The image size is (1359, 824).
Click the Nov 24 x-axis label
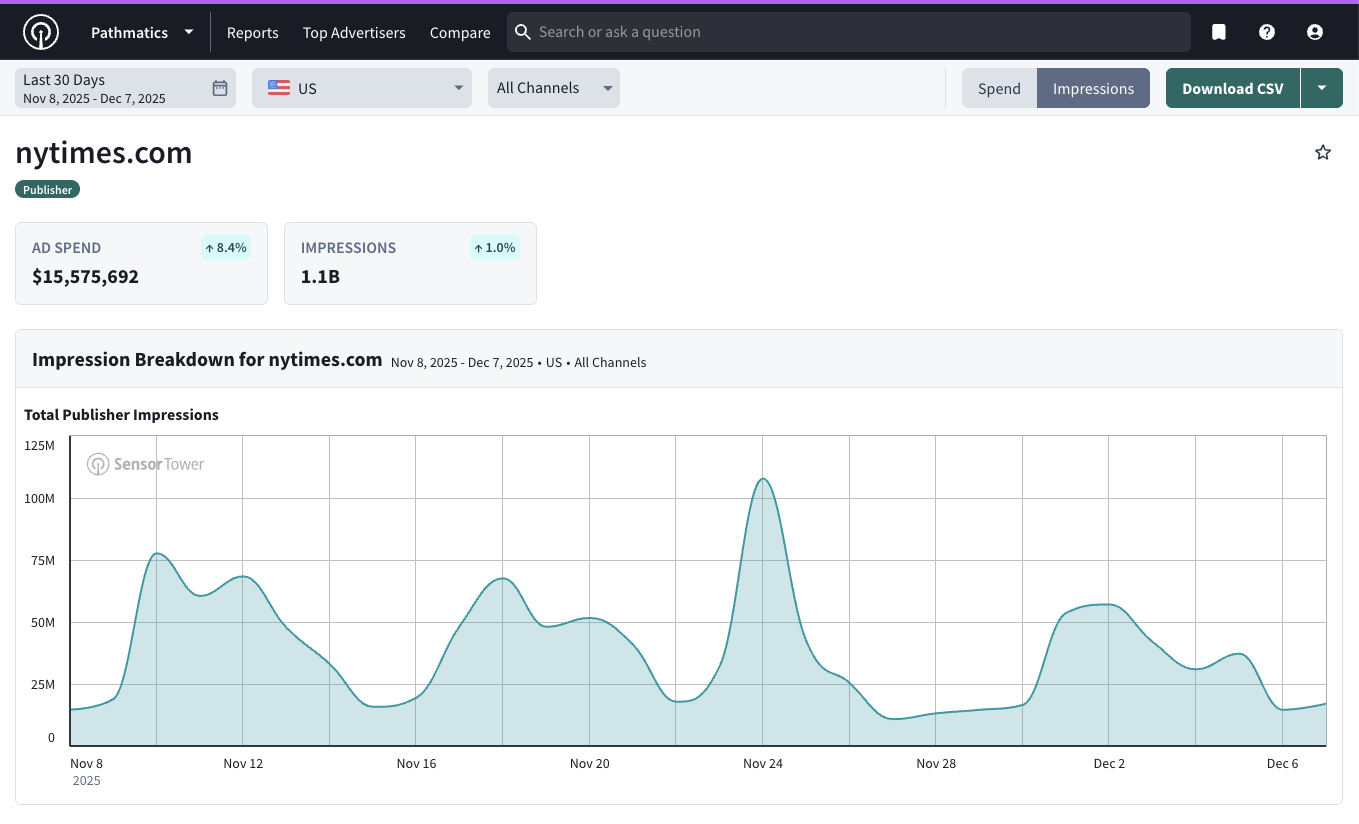coord(763,763)
